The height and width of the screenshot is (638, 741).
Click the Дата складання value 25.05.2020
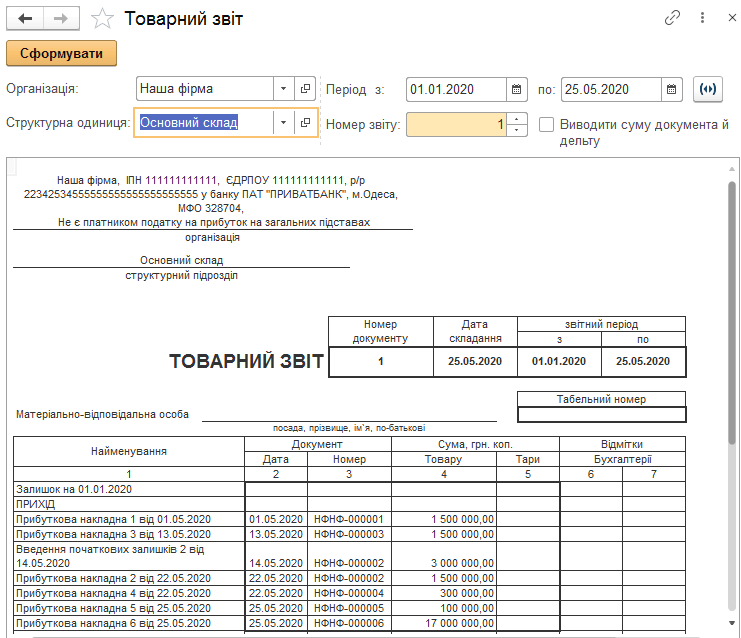tap(475, 362)
